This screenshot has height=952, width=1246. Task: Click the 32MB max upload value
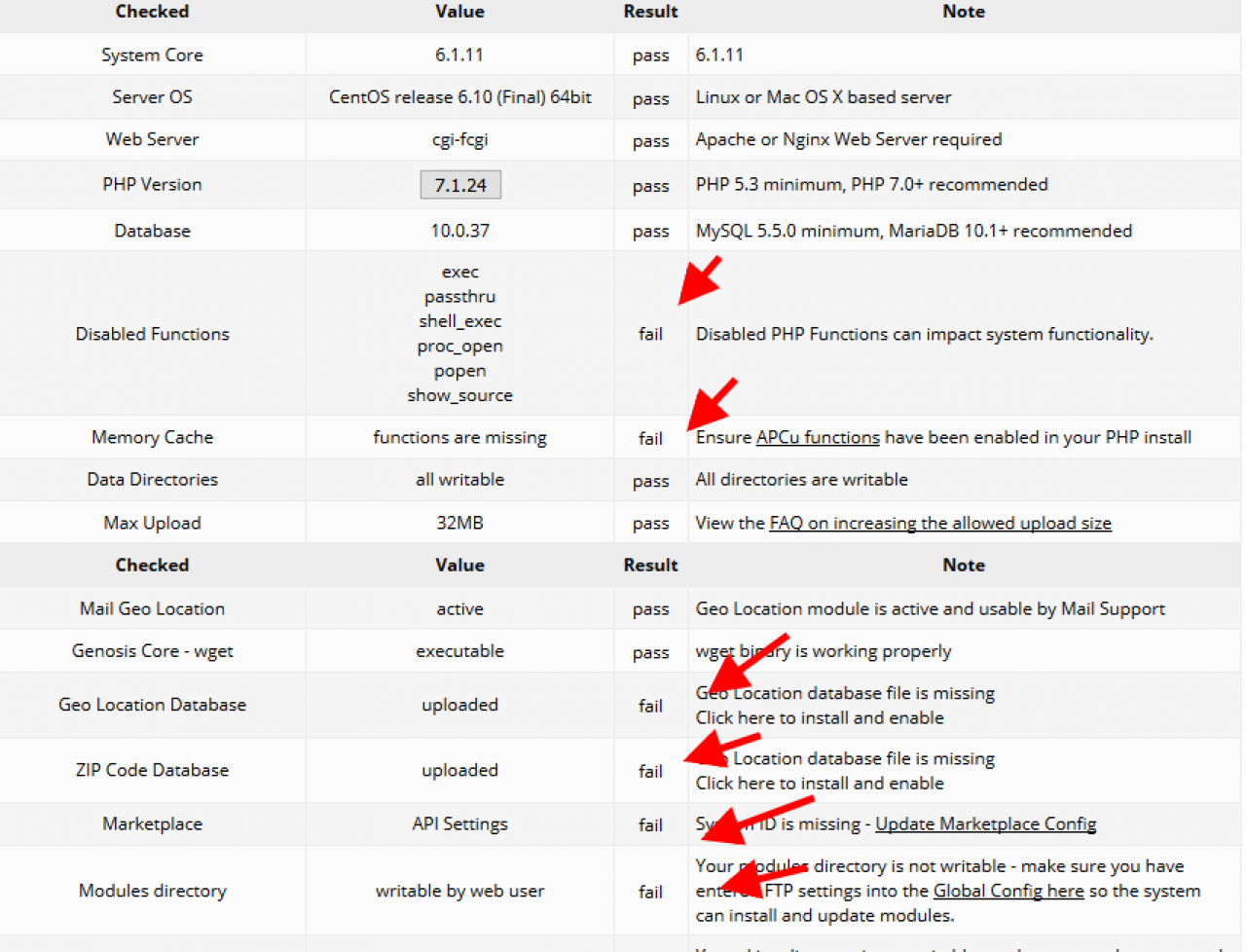pos(459,523)
